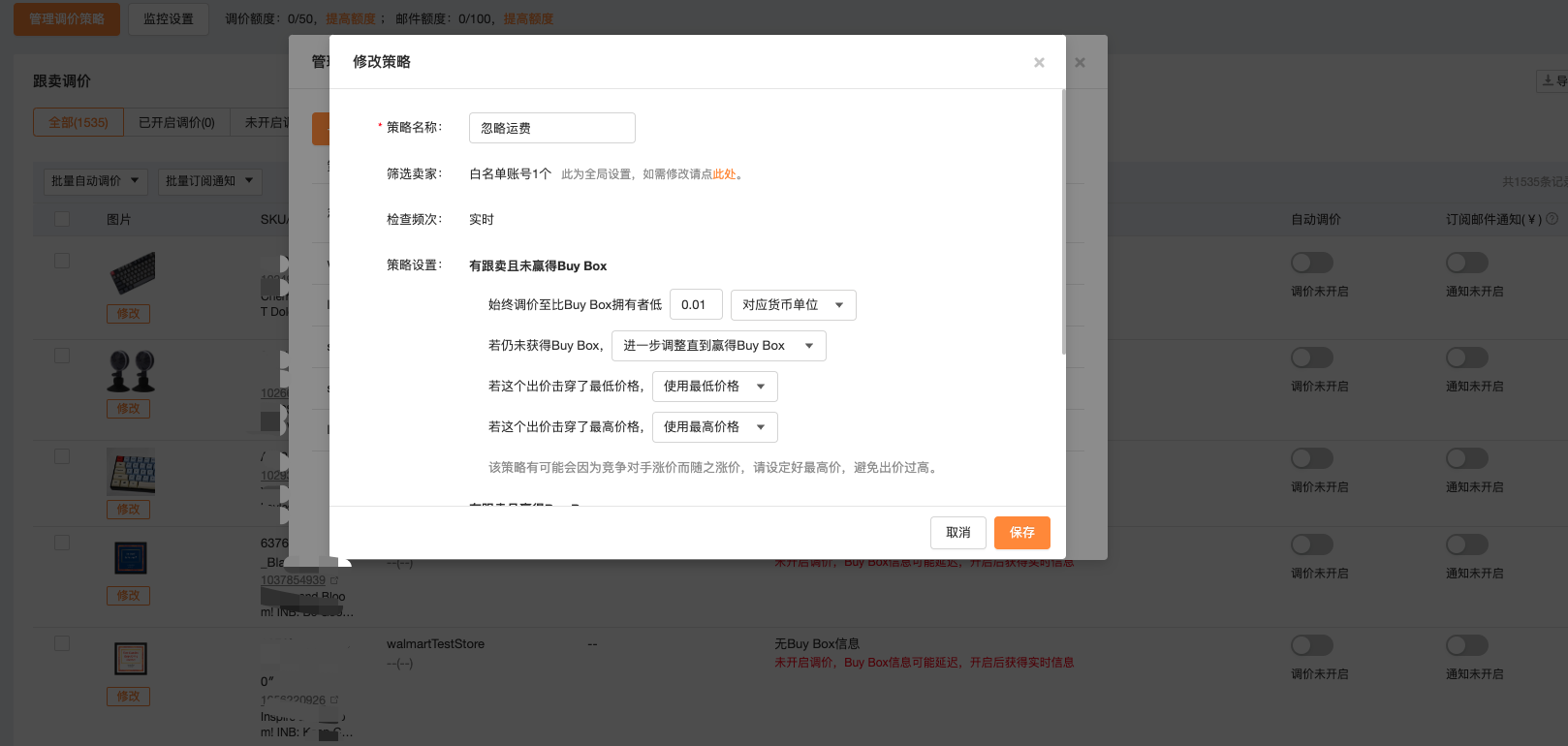Click the keyboard product thumbnail image
This screenshot has height=746, width=1568.
[133, 272]
